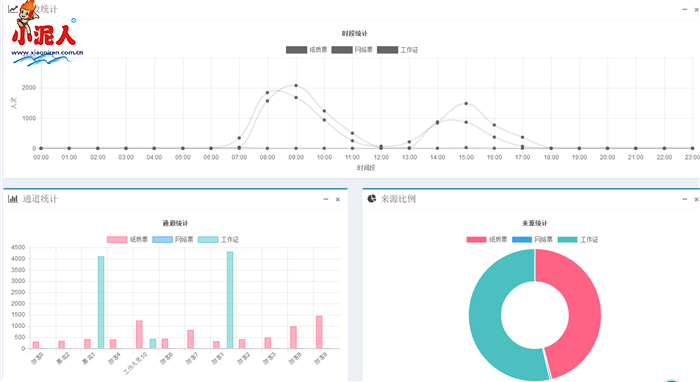Click the bar chart icon beside 通道统计
Screen dimensions: 700x382
[x=12, y=199]
